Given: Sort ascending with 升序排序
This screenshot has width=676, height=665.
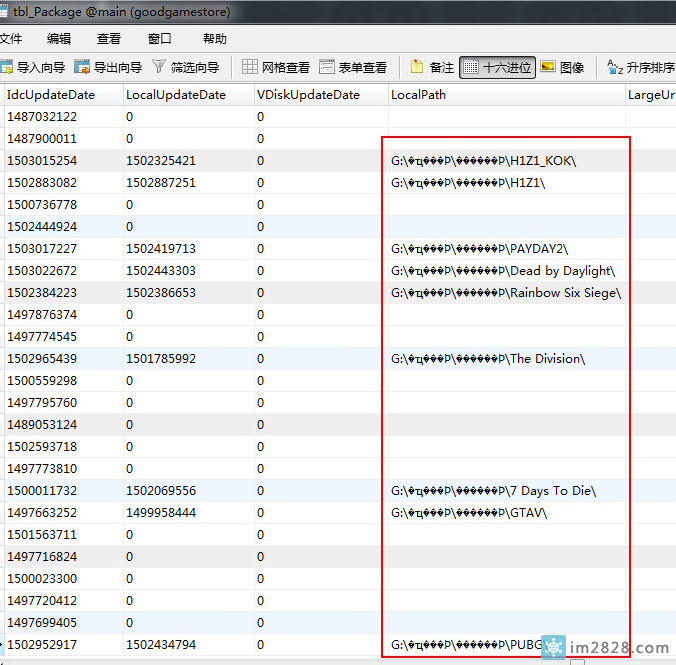Looking at the screenshot, I should [x=640, y=68].
